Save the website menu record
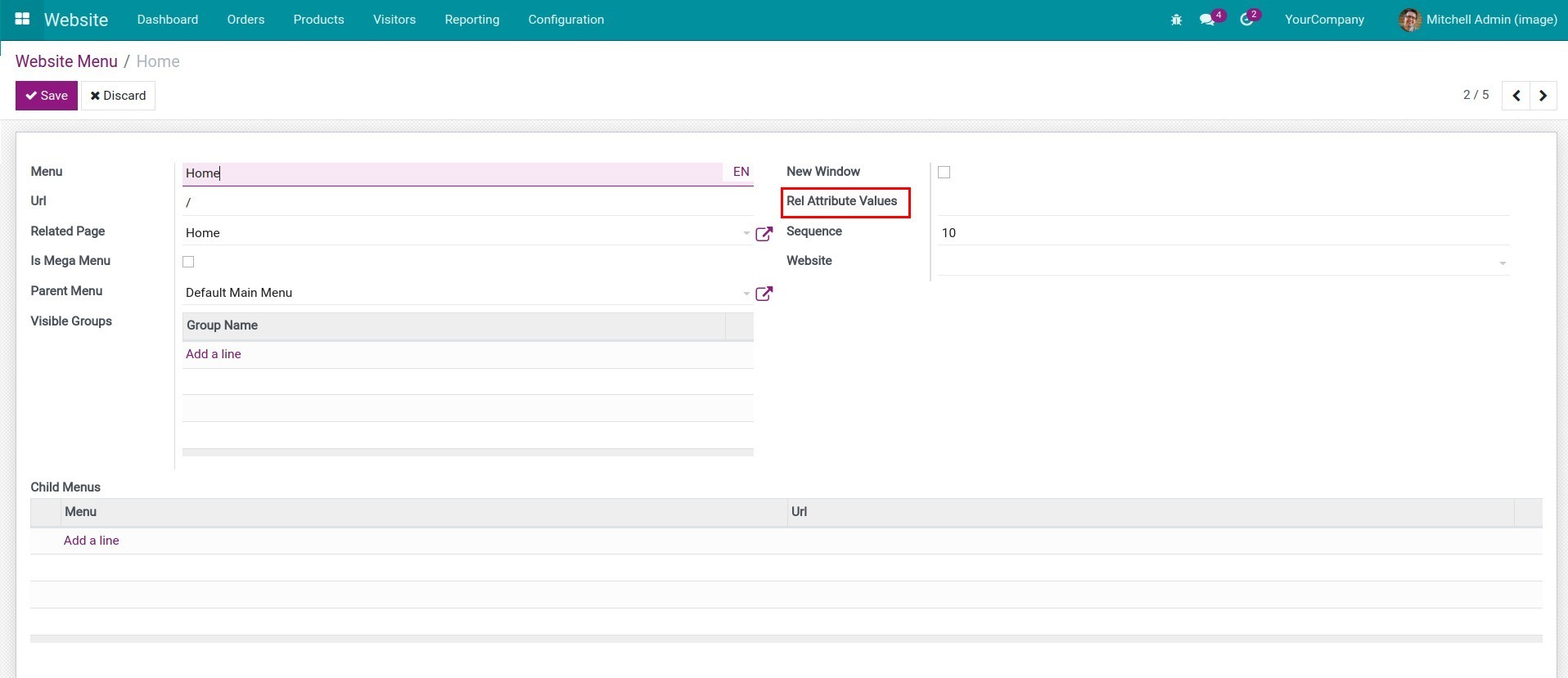The image size is (1568, 678). [x=47, y=96]
